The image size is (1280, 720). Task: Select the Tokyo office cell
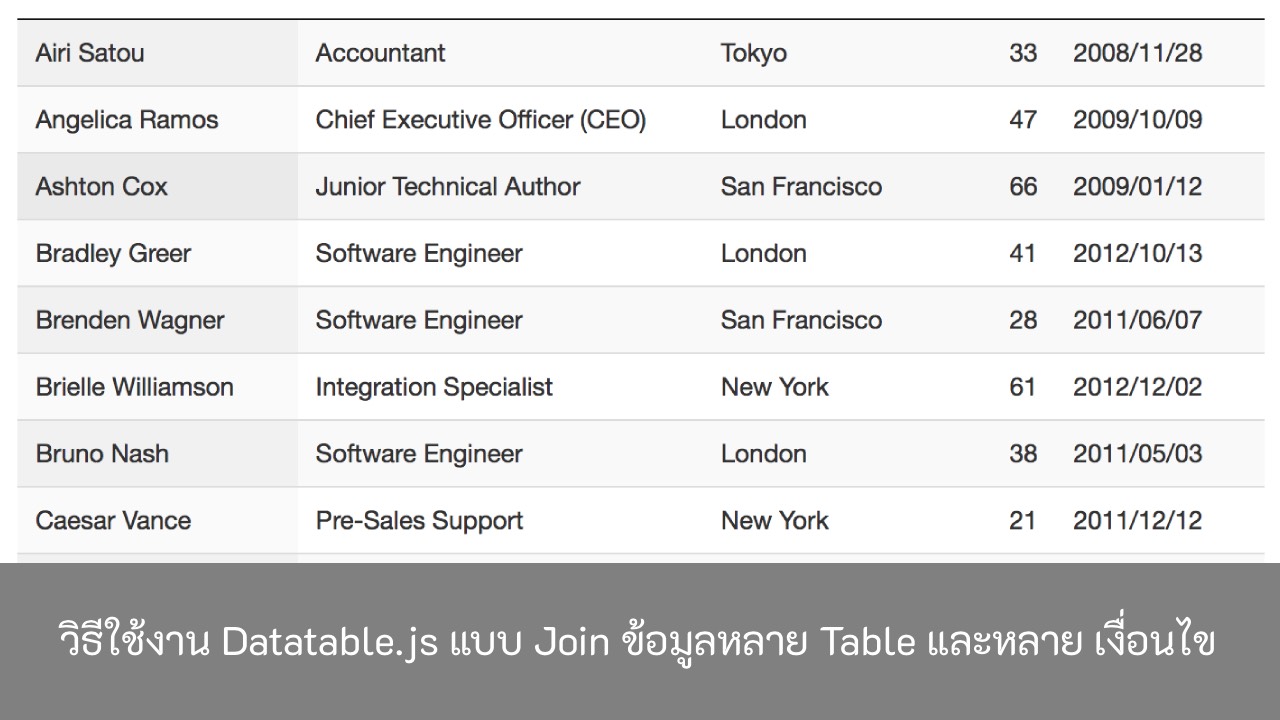[830, 53]
